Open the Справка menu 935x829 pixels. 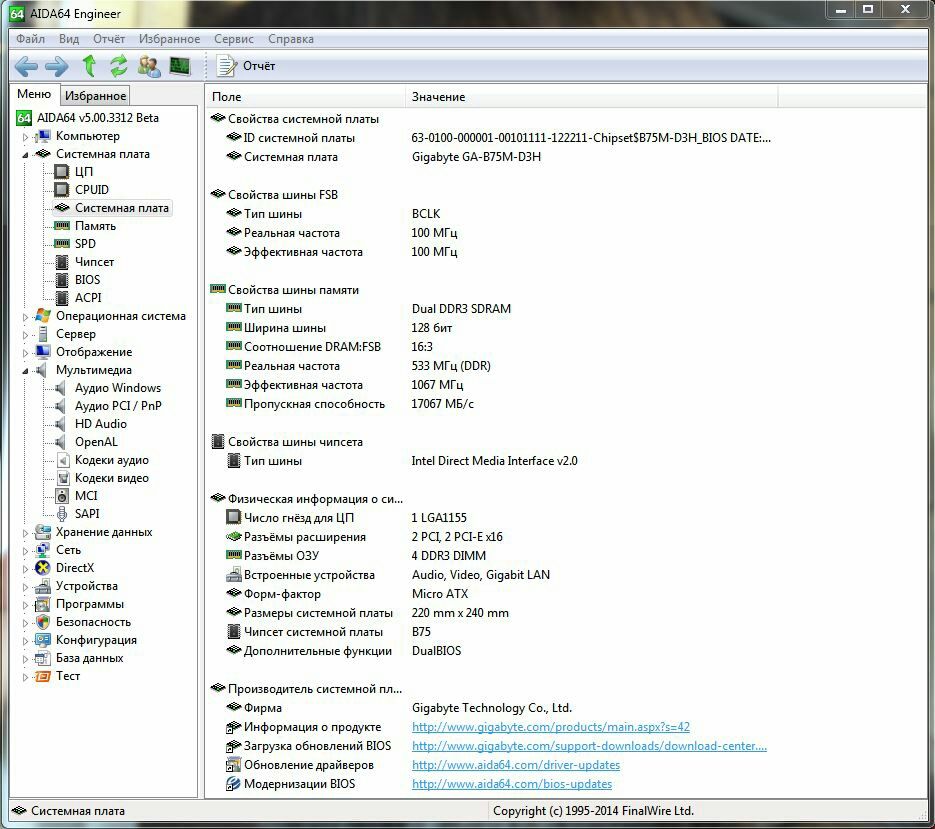(x=290, y=39)
